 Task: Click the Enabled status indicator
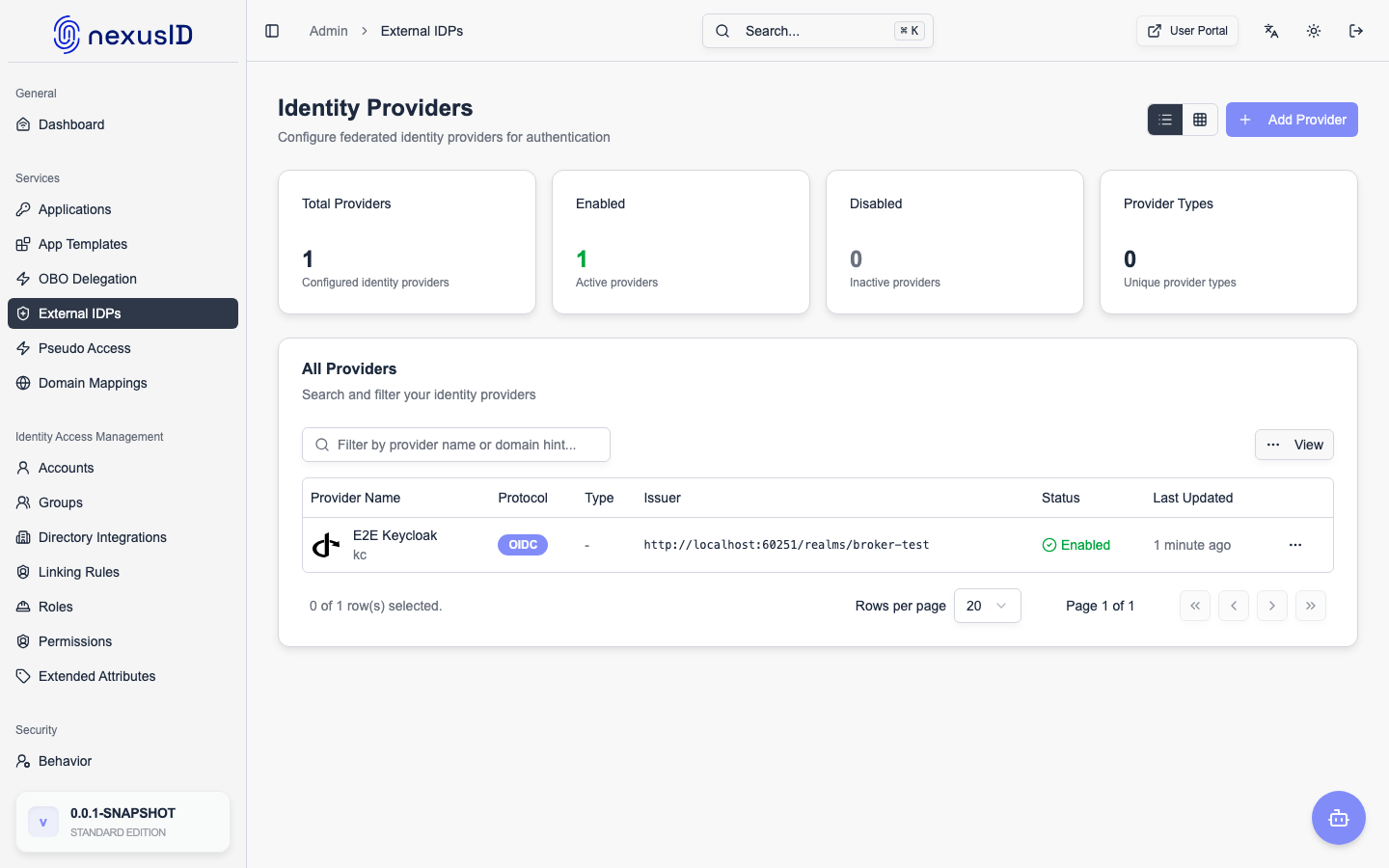coord(1076,545)
